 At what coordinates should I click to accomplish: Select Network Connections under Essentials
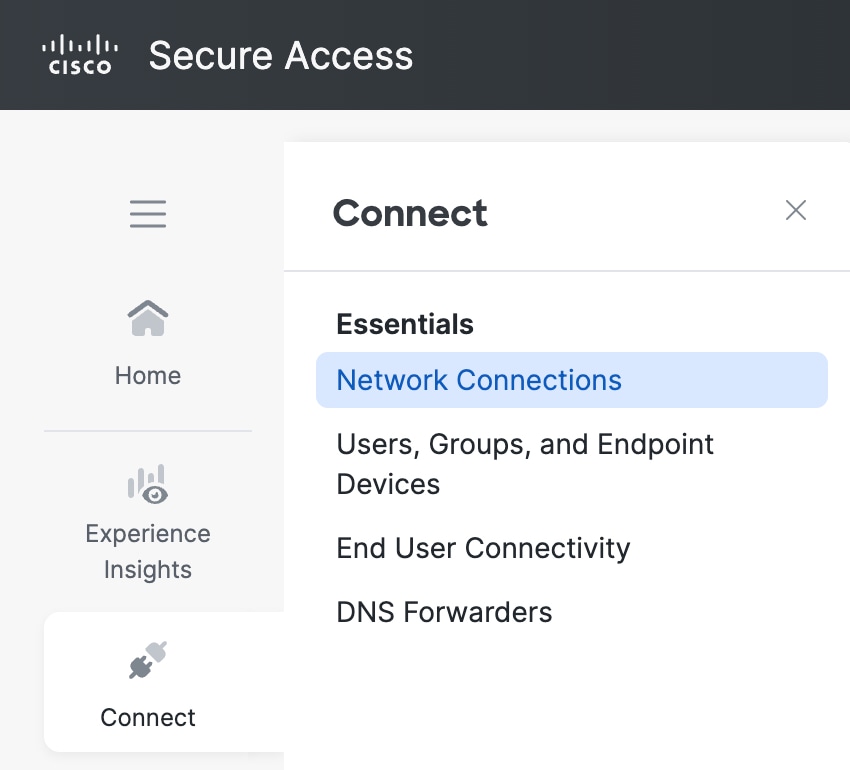[x=479, y=380]
